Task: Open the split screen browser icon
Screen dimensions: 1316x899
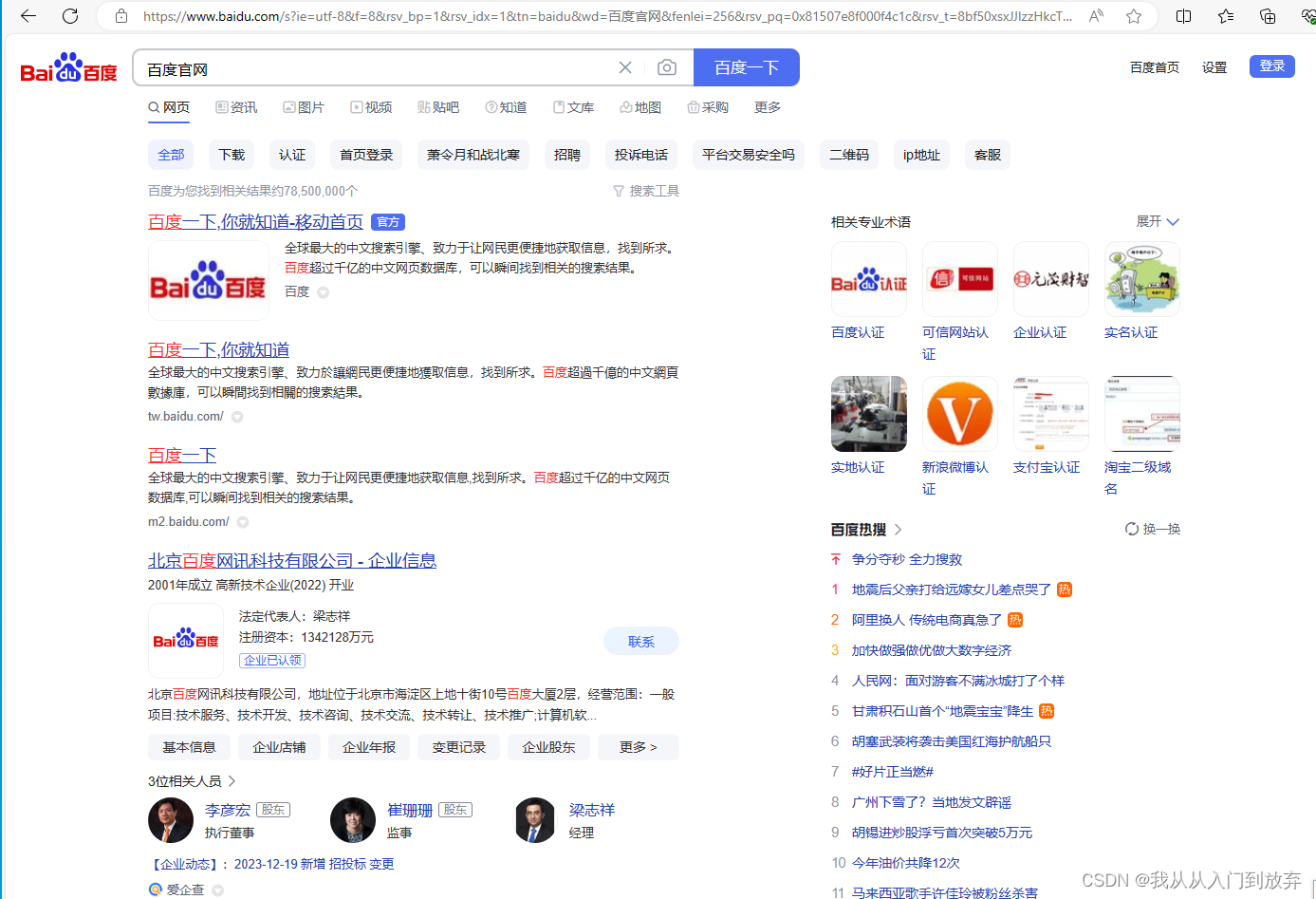Action: point(1184,16)
